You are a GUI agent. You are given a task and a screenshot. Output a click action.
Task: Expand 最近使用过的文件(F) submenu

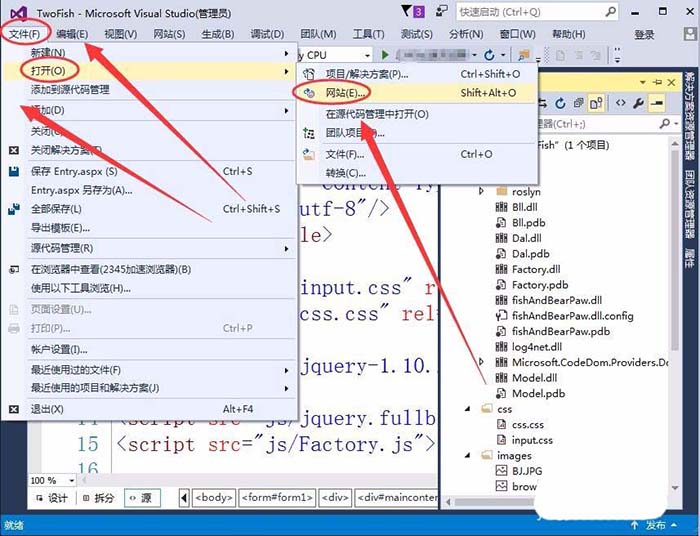(150, 370)
